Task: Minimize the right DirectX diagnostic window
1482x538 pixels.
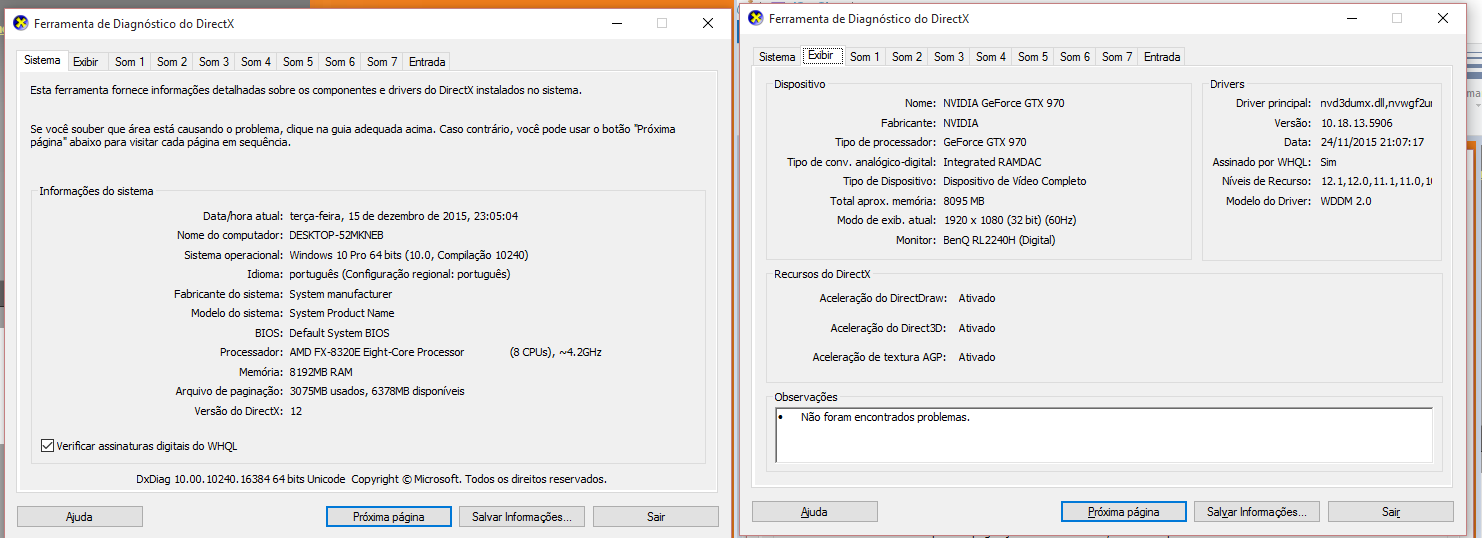Action: (x=1351, y=18)
